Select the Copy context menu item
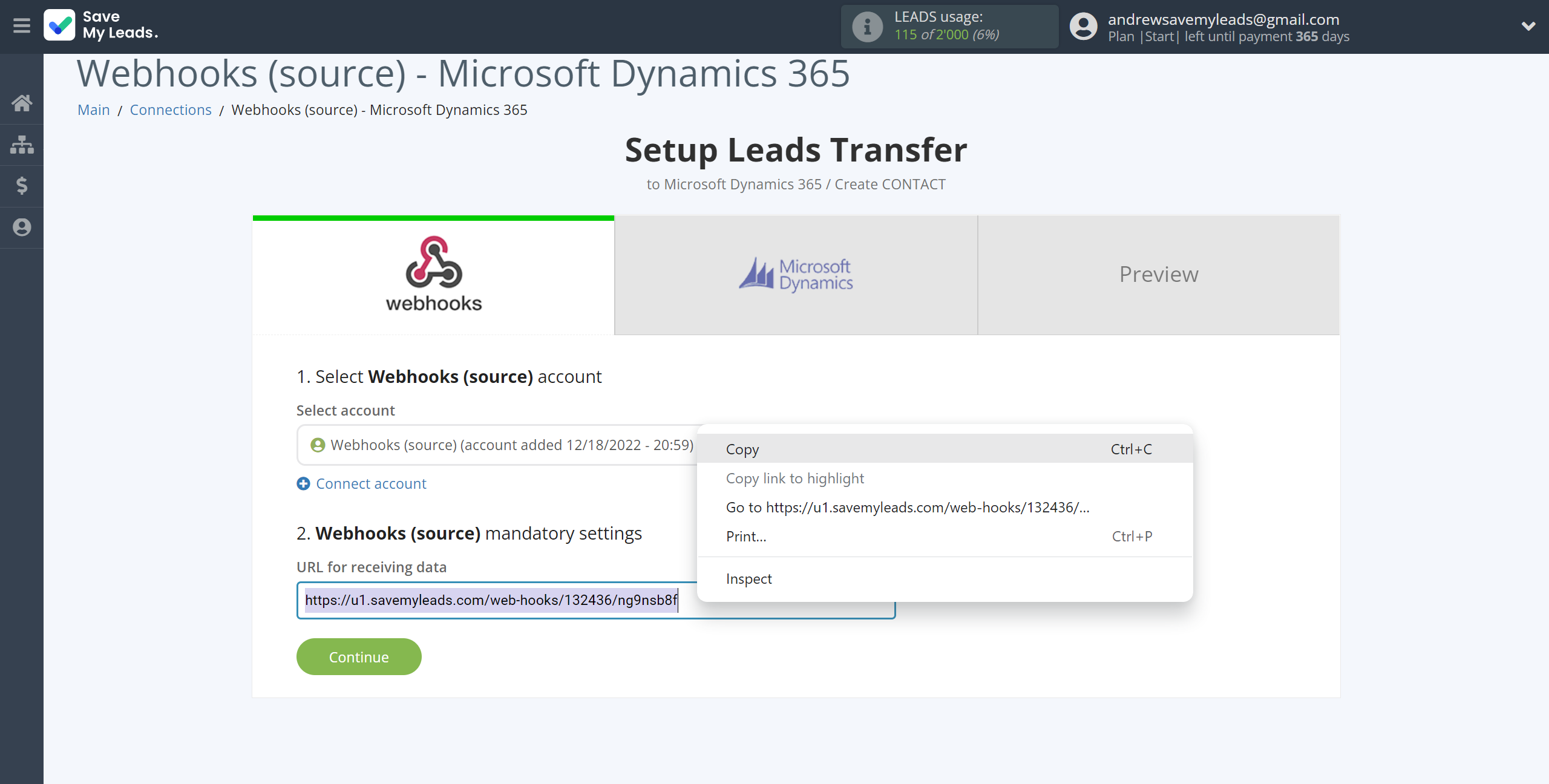The image size is (1549, 784). point(742,448)
